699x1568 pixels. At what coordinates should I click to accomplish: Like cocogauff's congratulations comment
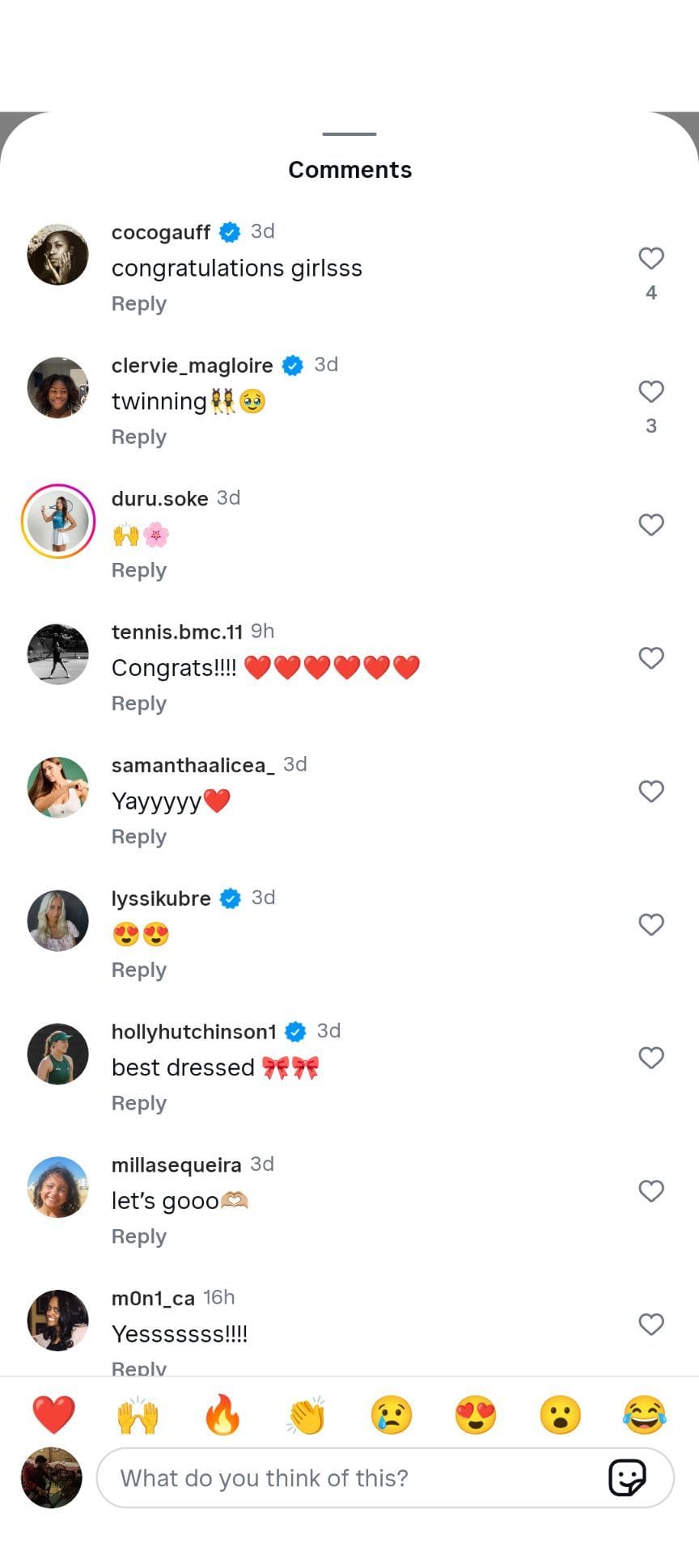[651, 259]
